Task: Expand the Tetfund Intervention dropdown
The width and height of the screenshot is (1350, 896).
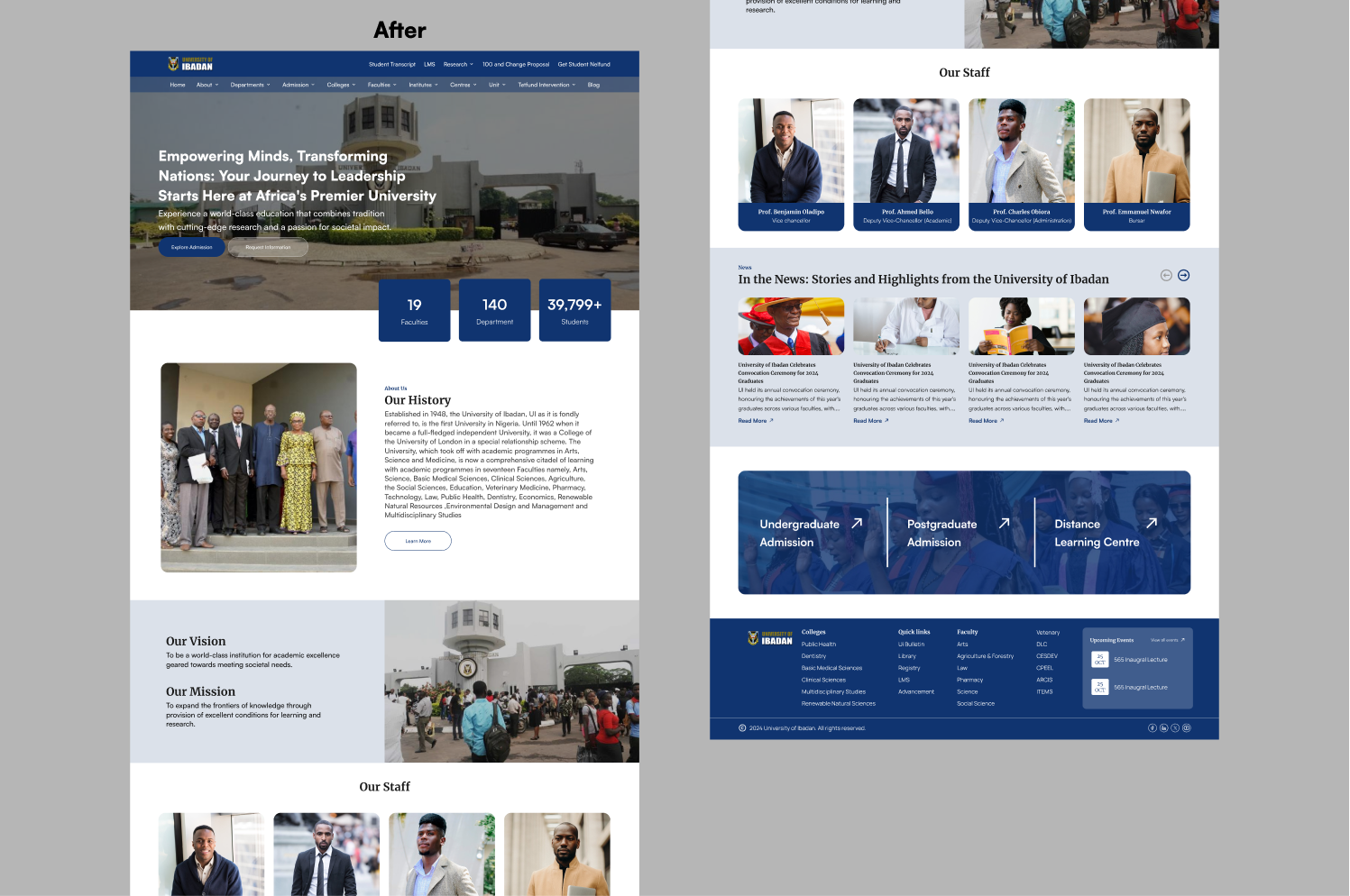Action: [546, 85]
